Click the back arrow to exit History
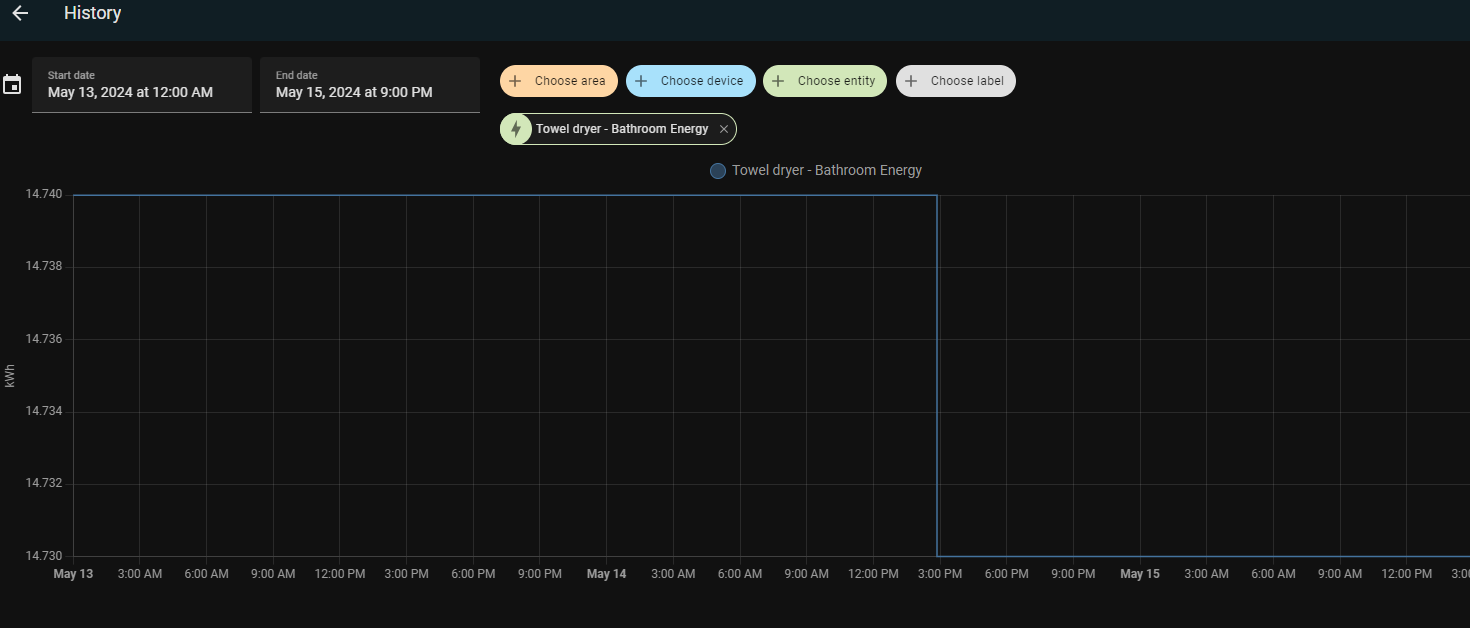This screenshot has height=628, width=1470. click(x=20, y=13)
